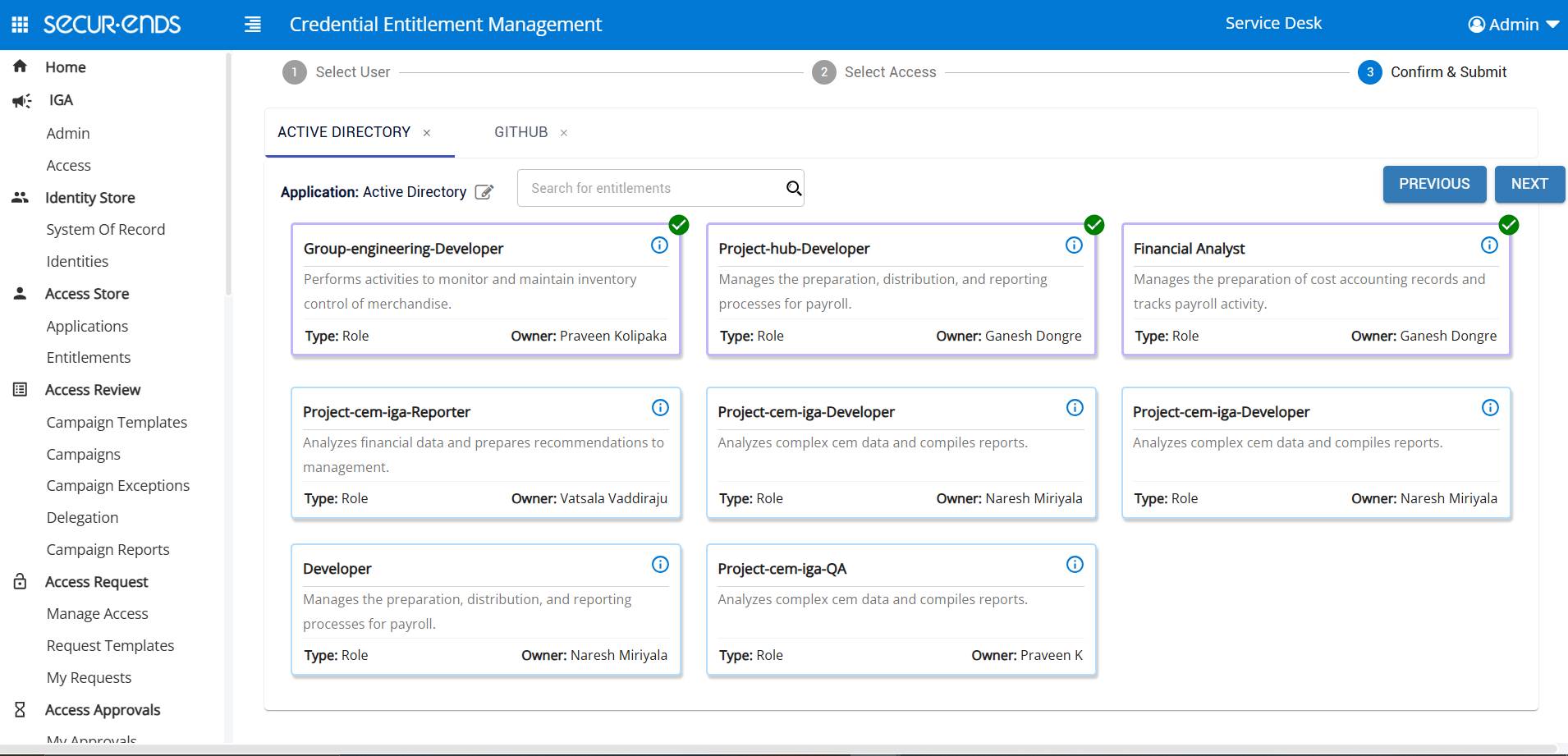1568x756 pixels.
Task: Click the PREVIOUS button
Action: point(1434,184)
